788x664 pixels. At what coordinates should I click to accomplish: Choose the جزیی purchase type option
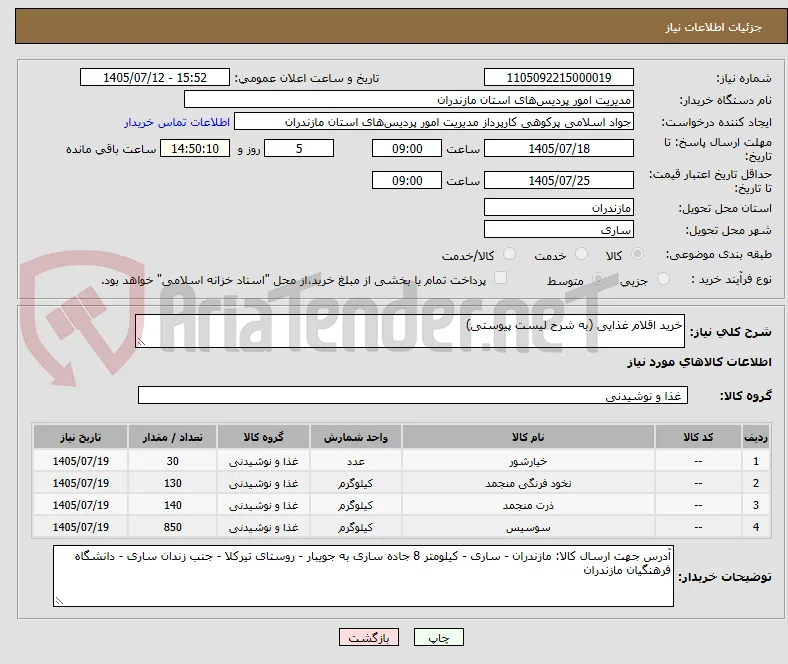click(663, 278)
